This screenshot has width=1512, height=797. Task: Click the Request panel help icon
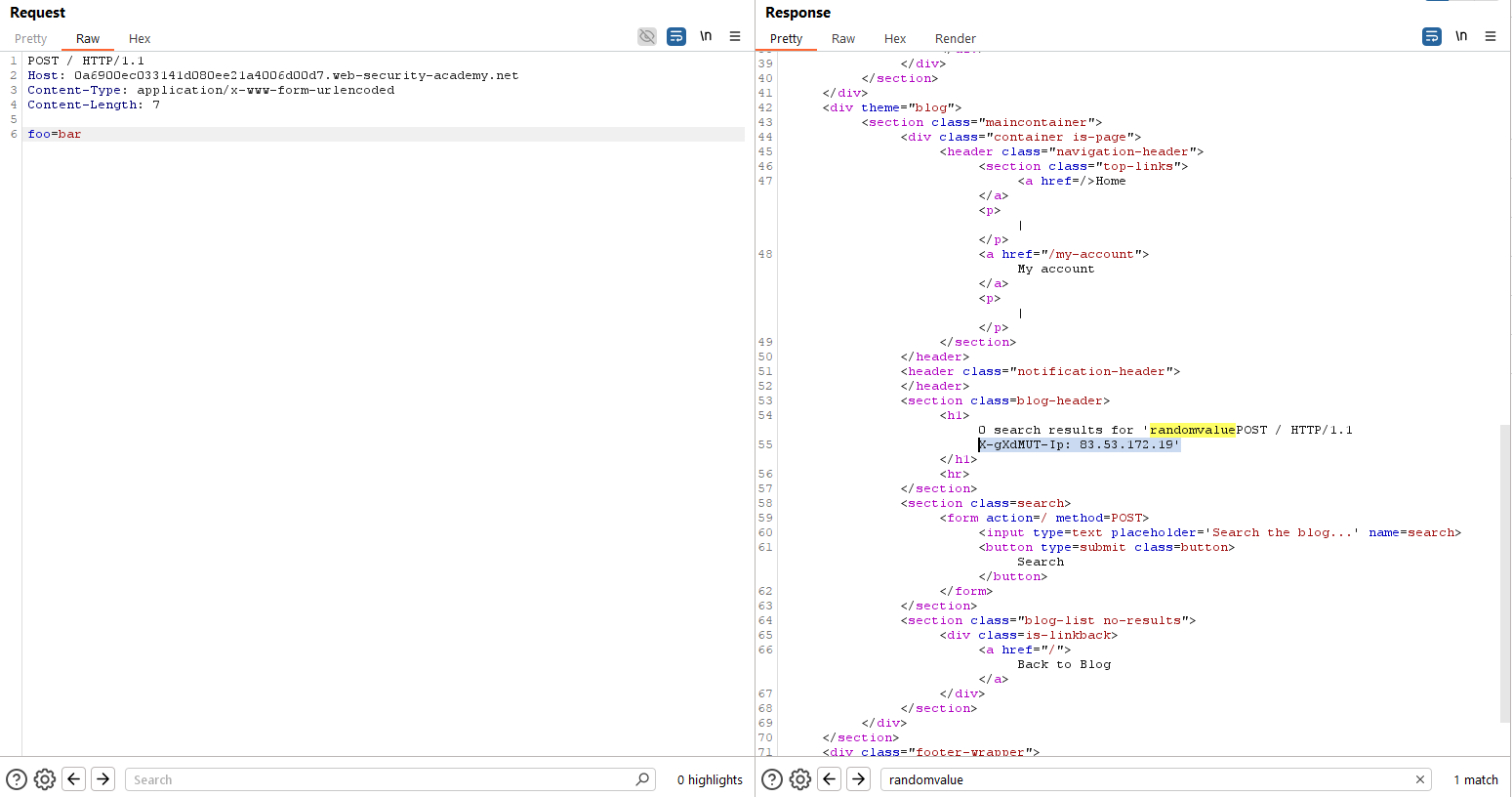17,779
